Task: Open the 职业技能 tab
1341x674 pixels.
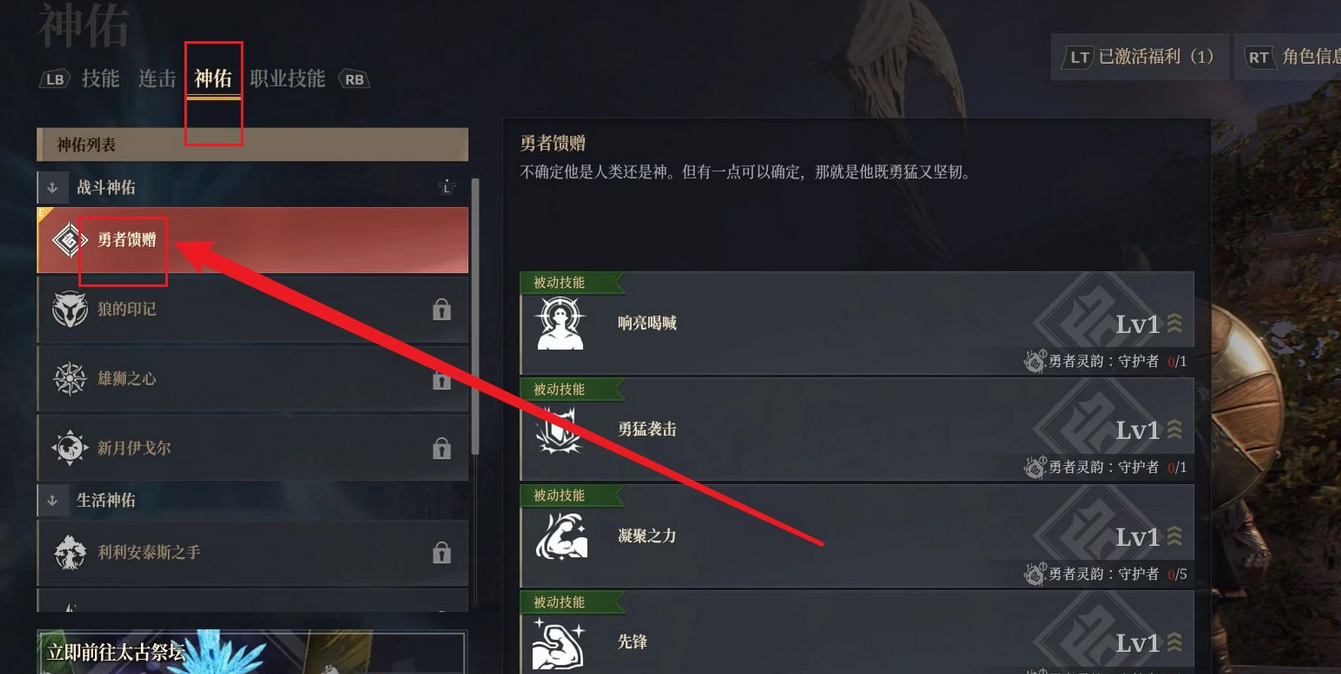Action: [x=287, y=79]
